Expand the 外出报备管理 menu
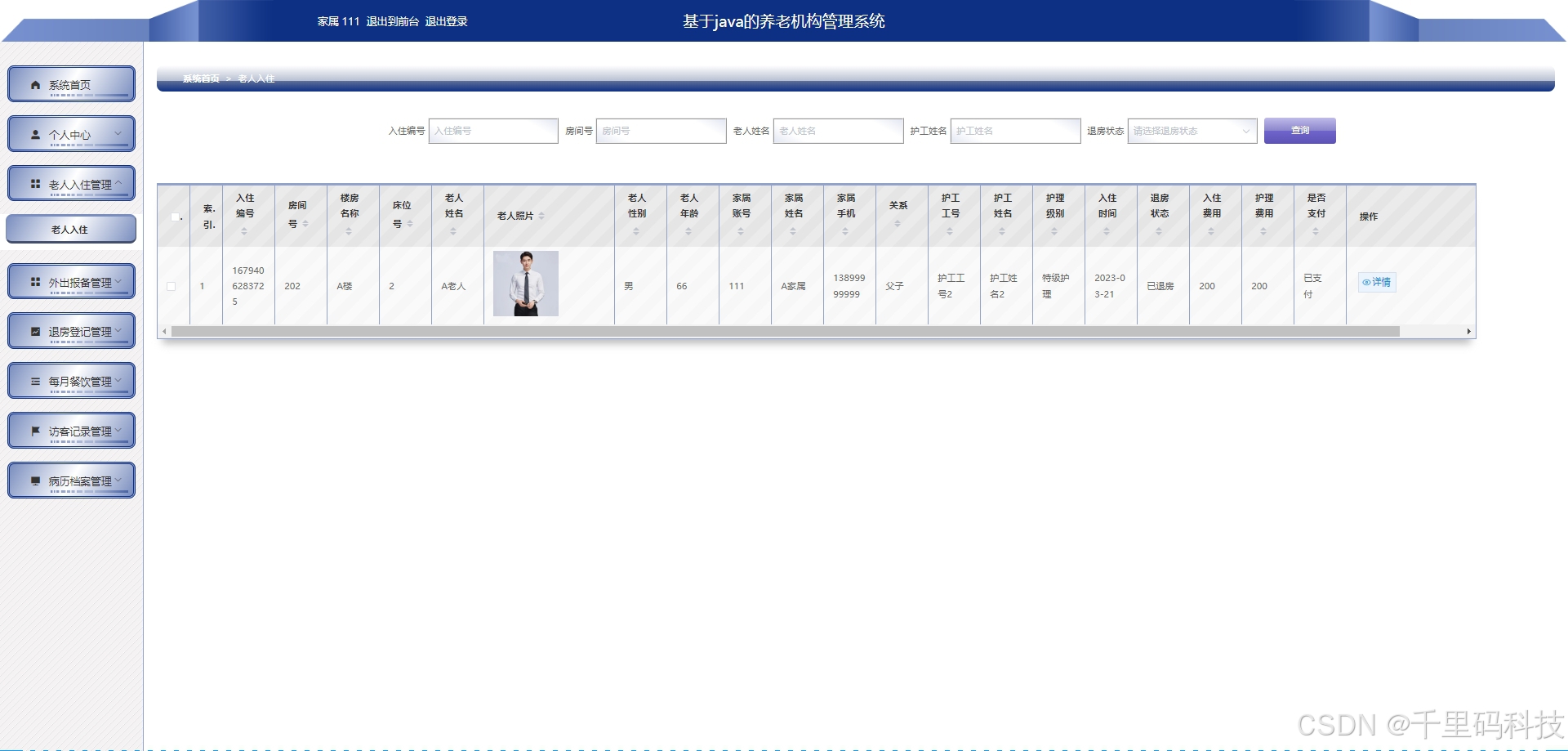This screenshot has width=1568, height=751. point(71,282)
